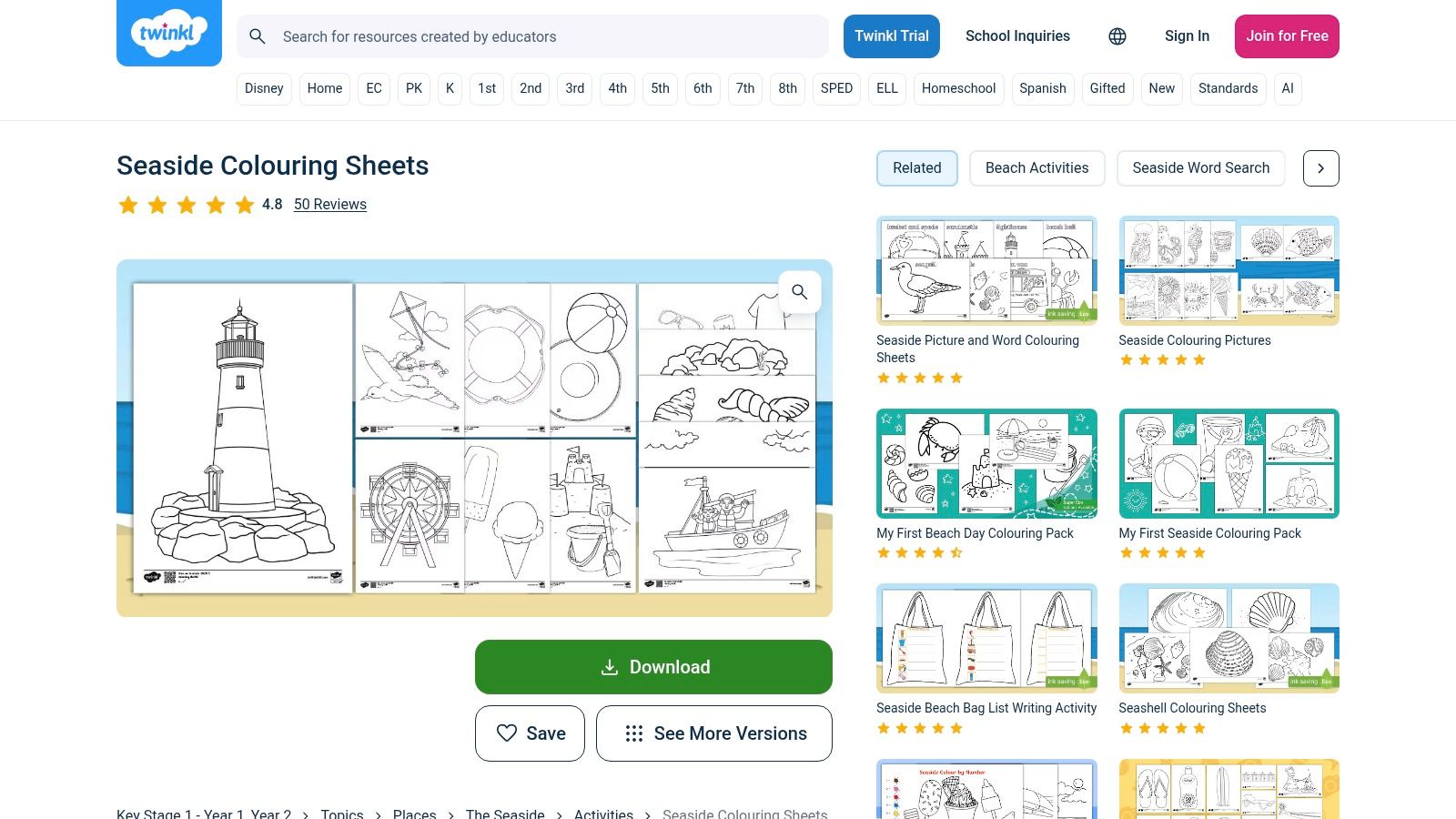Expand the Activities breadcrumb link
The width and height of the screenshot is (1456, 819).
(603, 814)
